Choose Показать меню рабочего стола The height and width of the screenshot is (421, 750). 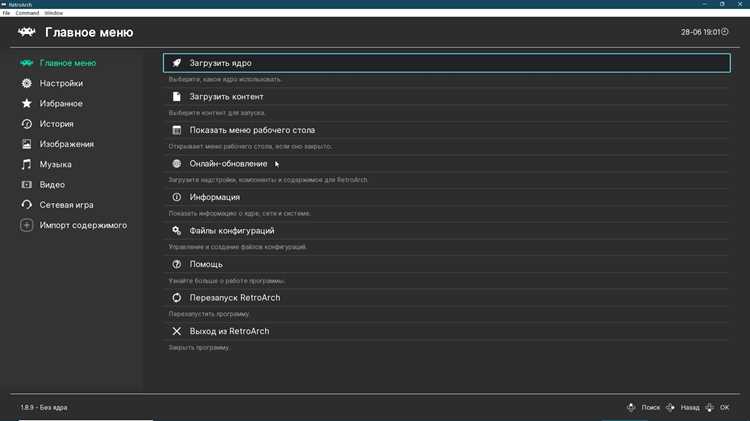tap(446, 130)
